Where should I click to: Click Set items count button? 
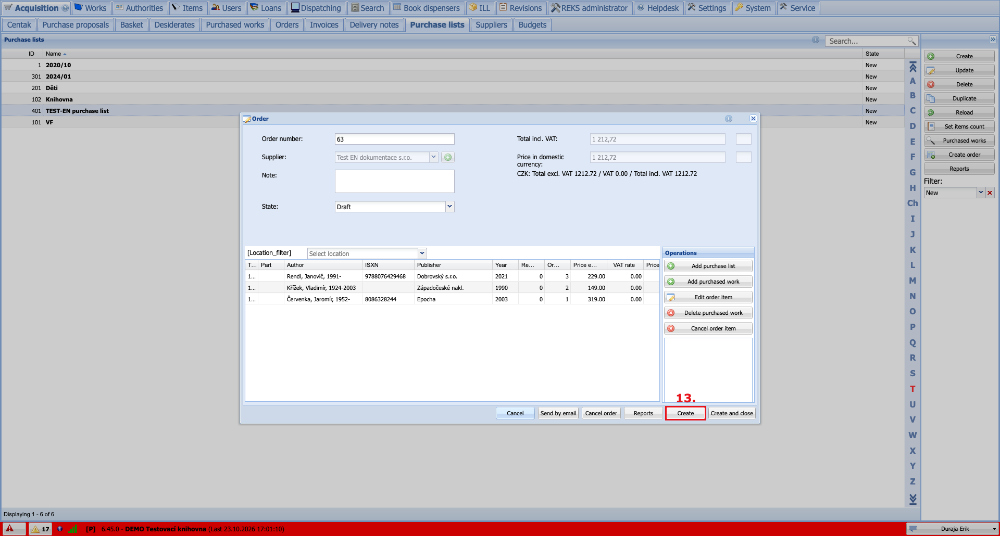(960, 126)
